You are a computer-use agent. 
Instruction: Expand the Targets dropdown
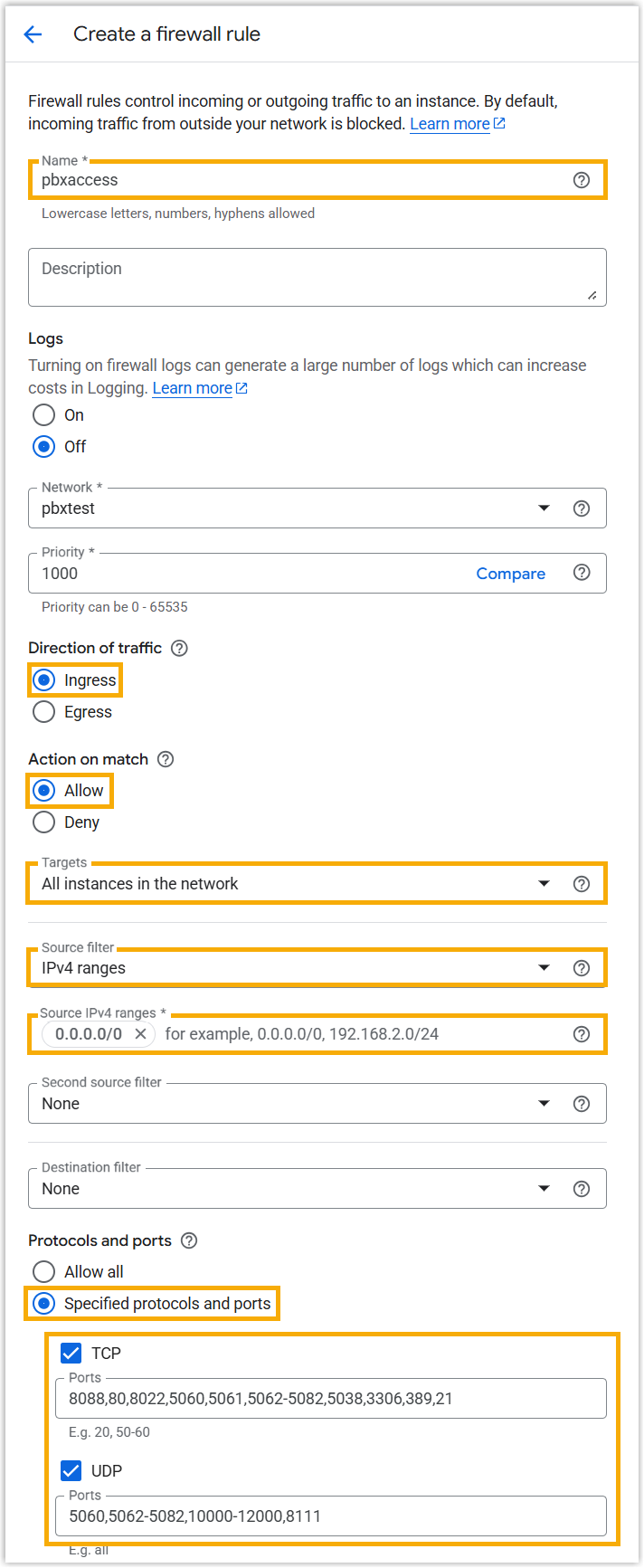click(x=289, y=884)
